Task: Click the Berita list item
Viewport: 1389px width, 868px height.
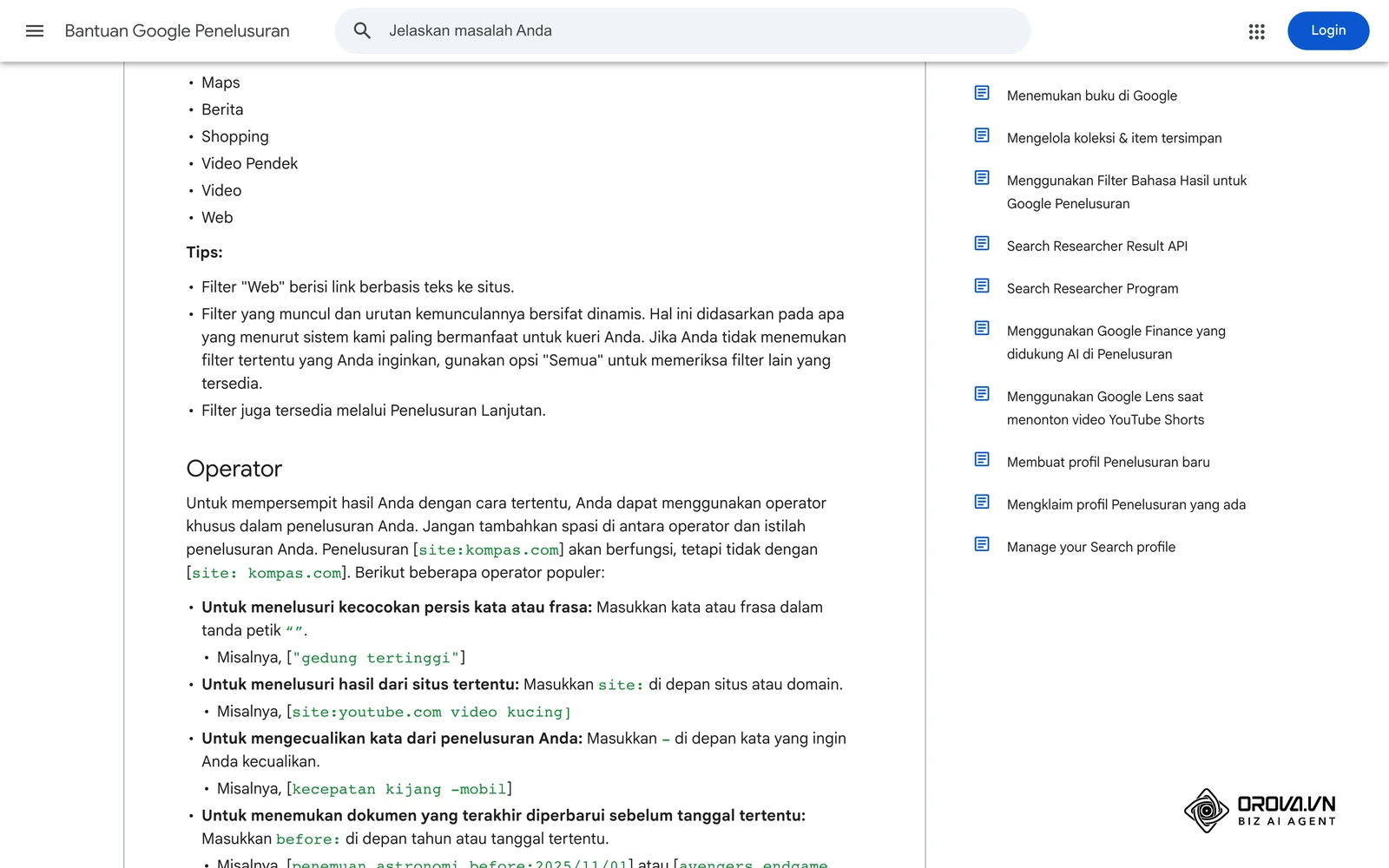Action: tap(222, 109)
